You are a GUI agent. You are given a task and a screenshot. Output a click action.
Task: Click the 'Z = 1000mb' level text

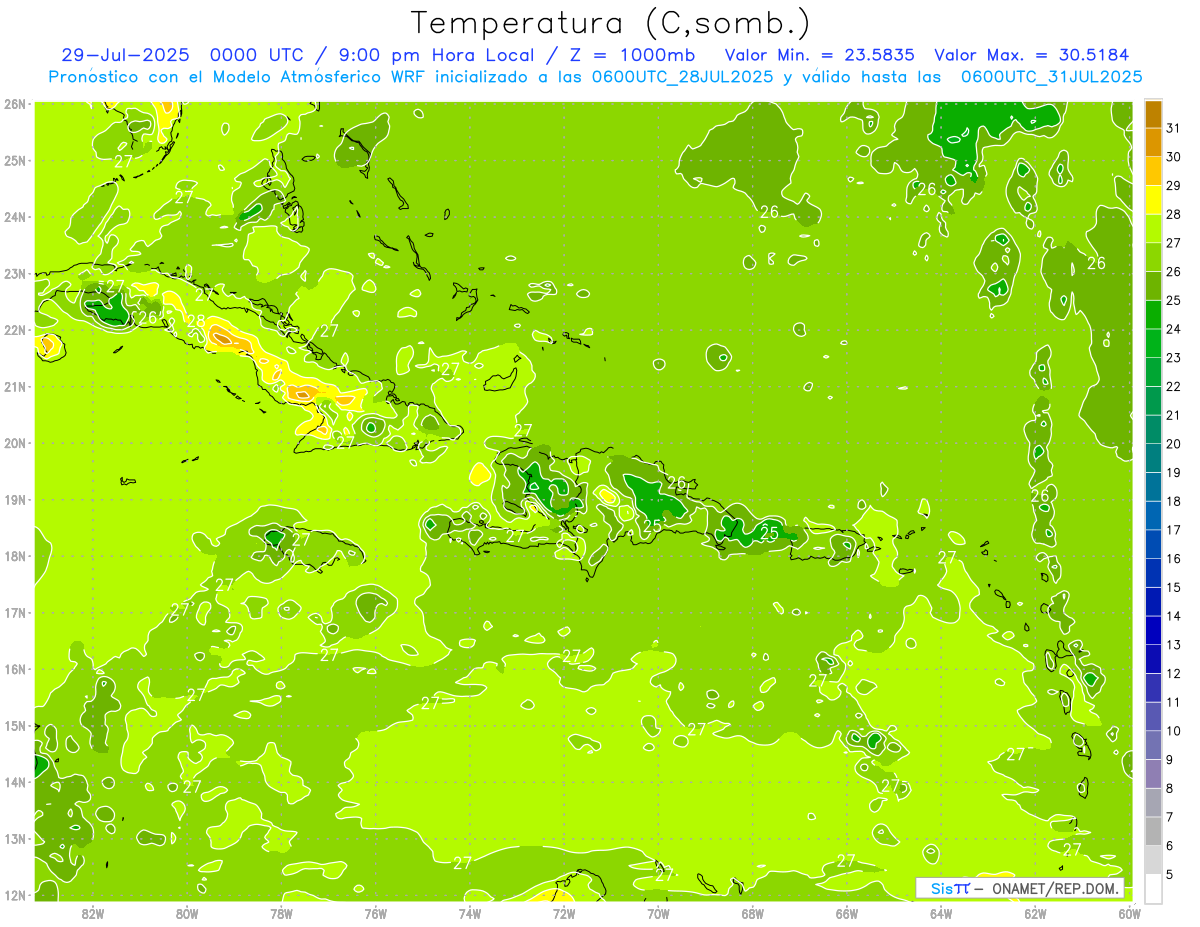(x=630, y=55)
